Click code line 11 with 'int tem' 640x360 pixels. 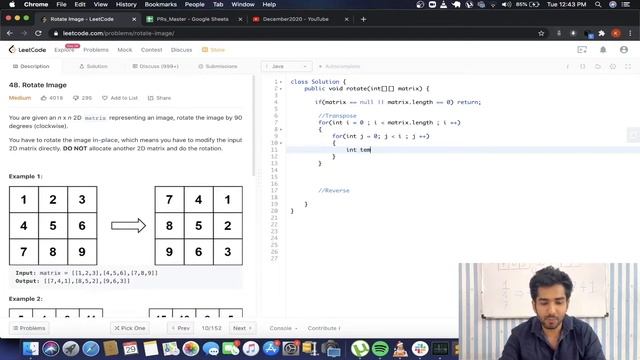point(463,150)
